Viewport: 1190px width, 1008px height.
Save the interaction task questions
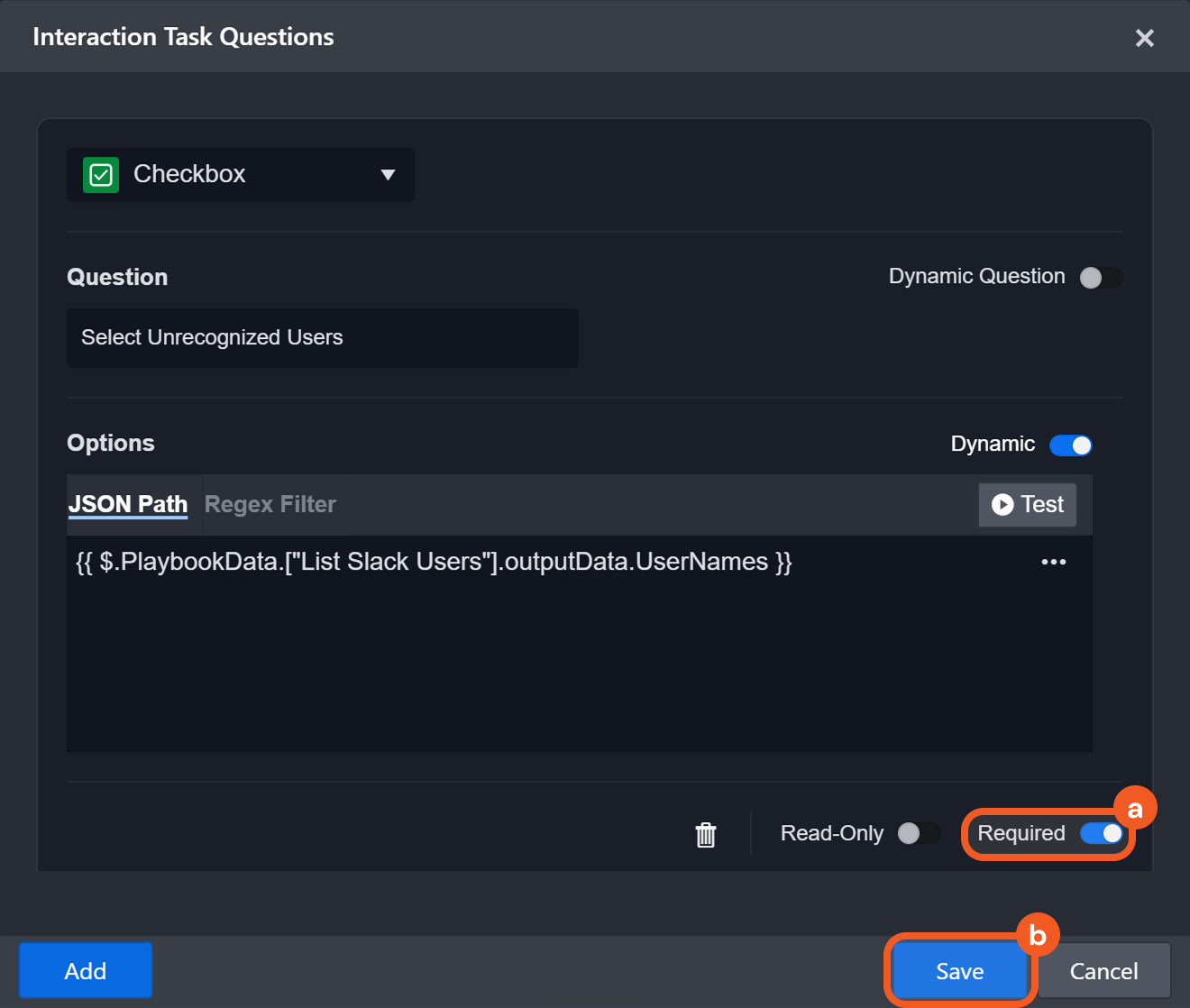tap(959, 971)
